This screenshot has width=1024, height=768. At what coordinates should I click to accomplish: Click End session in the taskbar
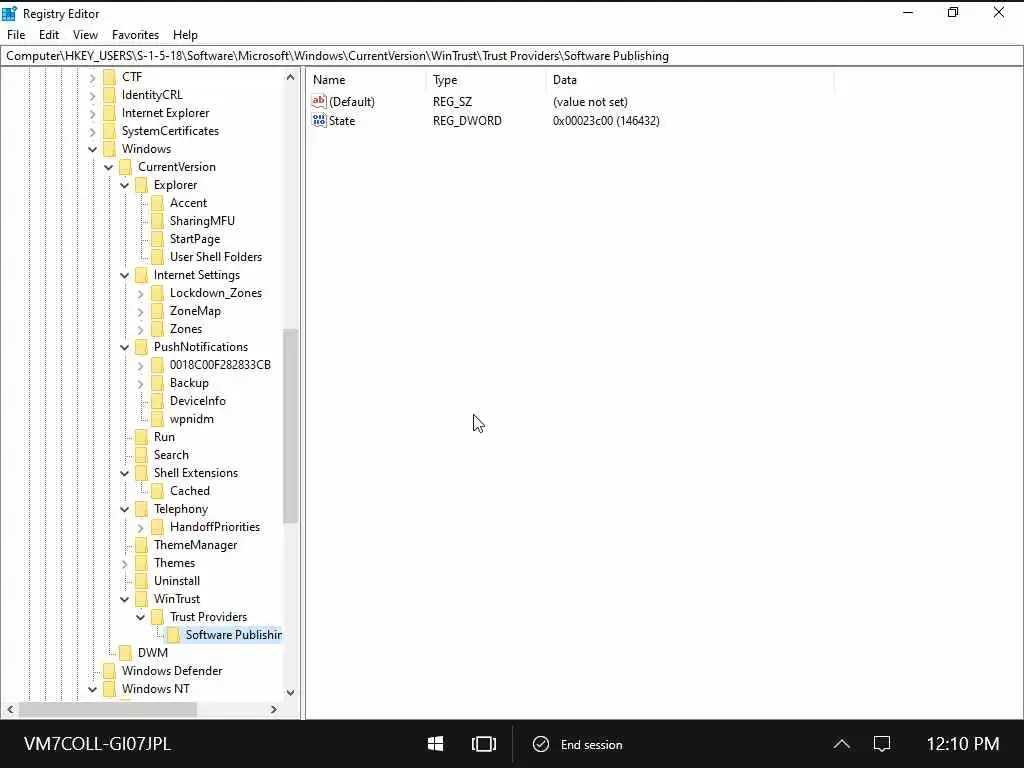pos(577,744)
